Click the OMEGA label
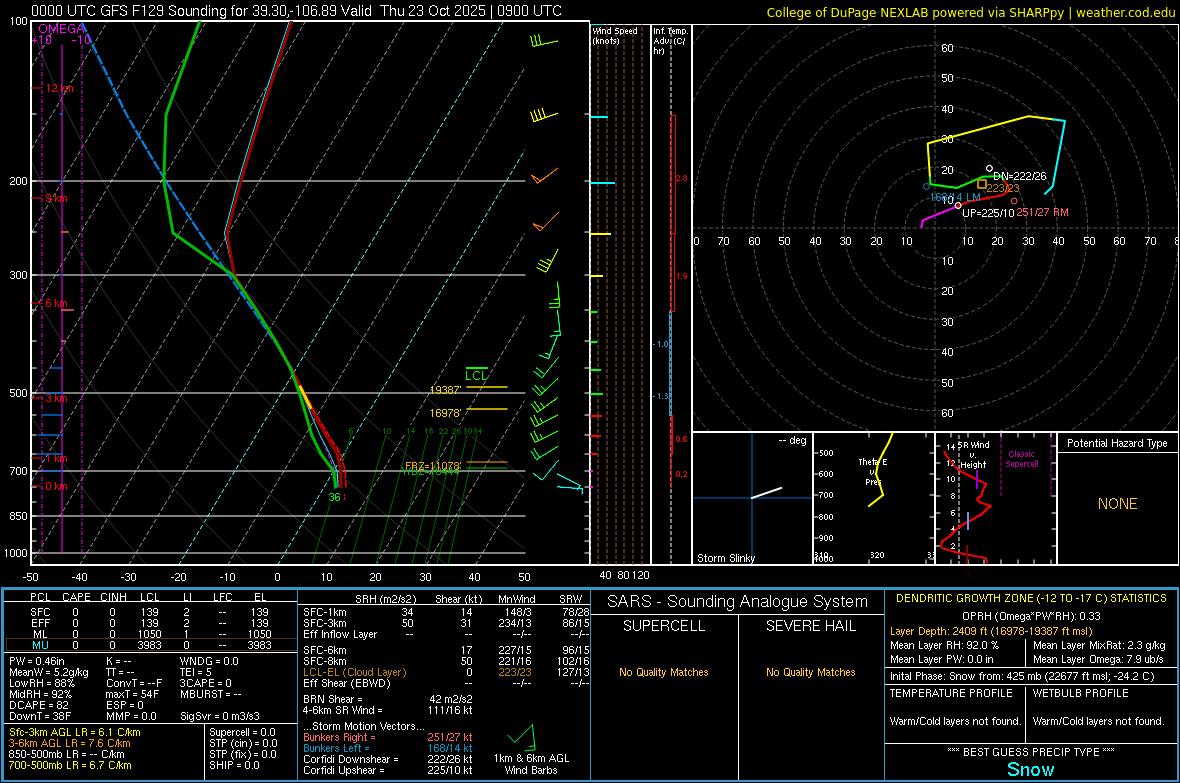 coord(62,29)
